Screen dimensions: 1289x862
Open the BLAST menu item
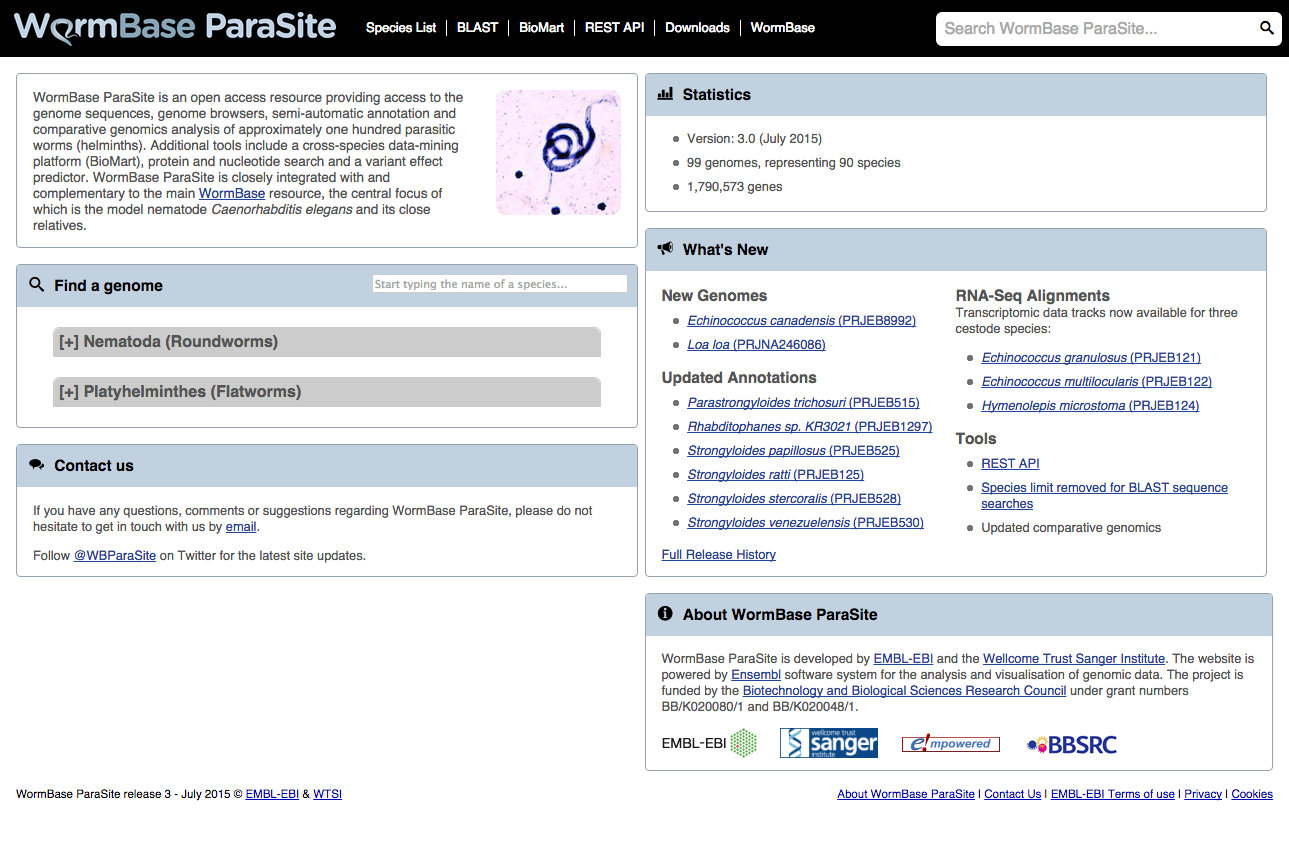[x=477, y=27]
